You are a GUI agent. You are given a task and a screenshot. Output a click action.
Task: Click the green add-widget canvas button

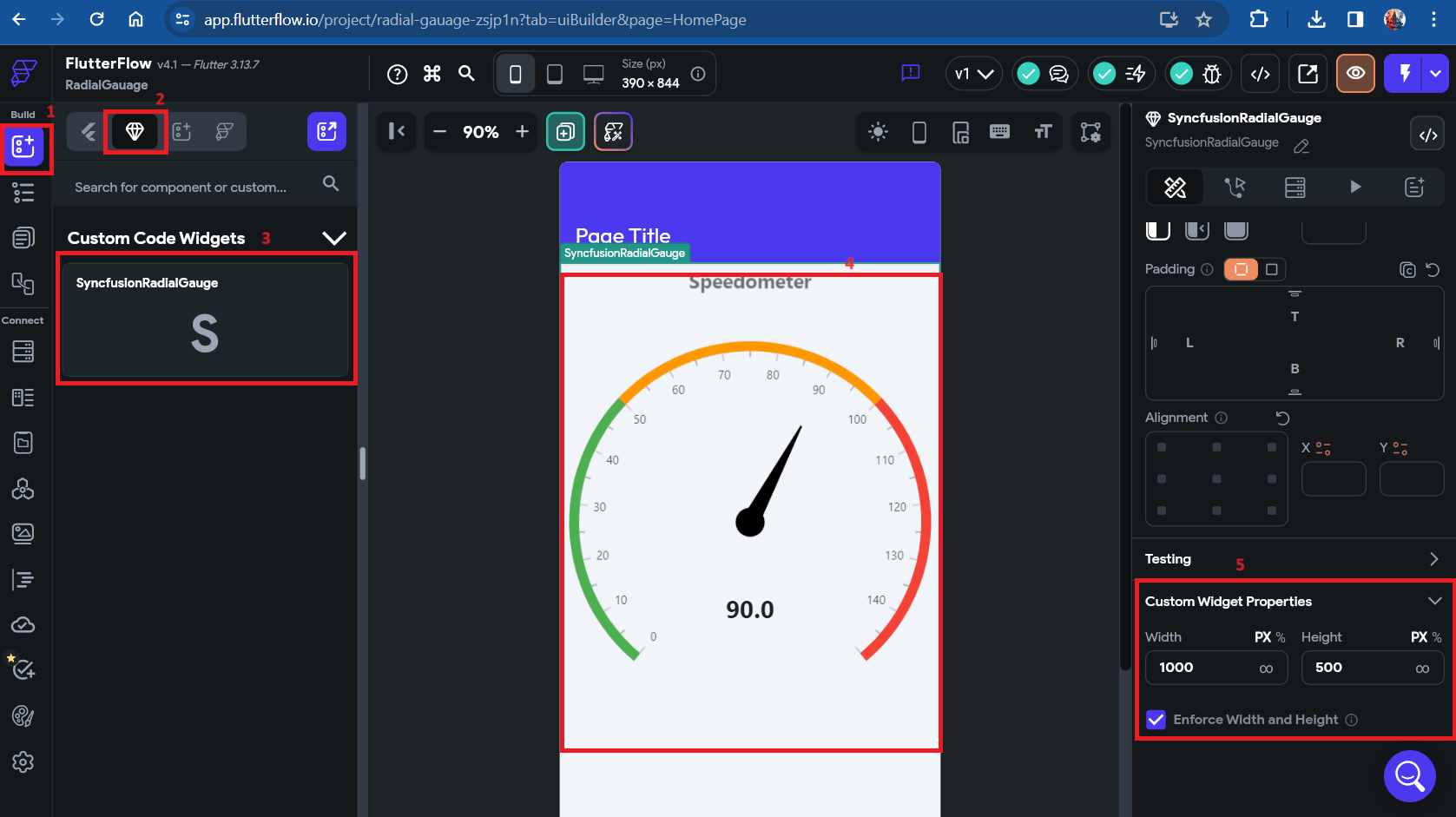coord(565,132)
